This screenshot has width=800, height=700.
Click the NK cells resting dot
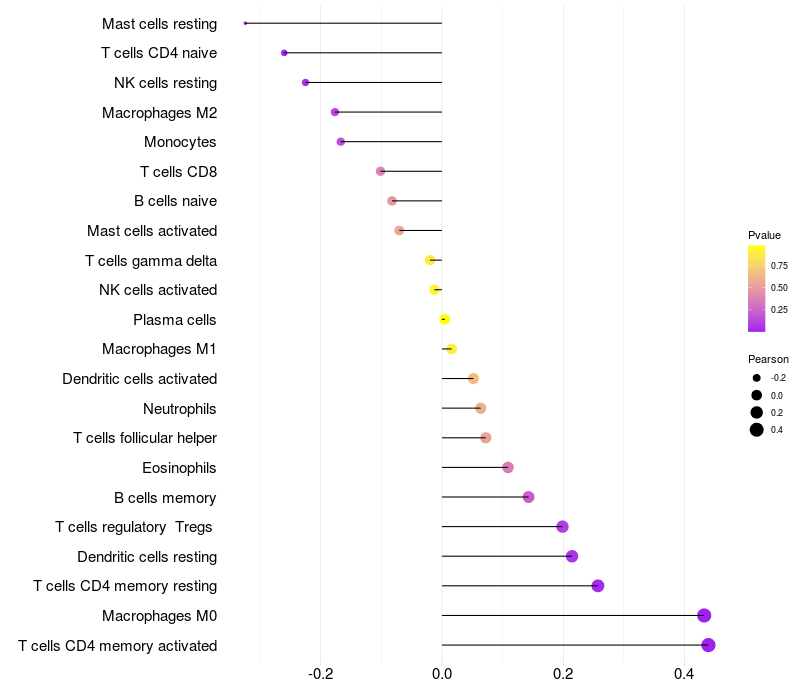click(306, 83)
